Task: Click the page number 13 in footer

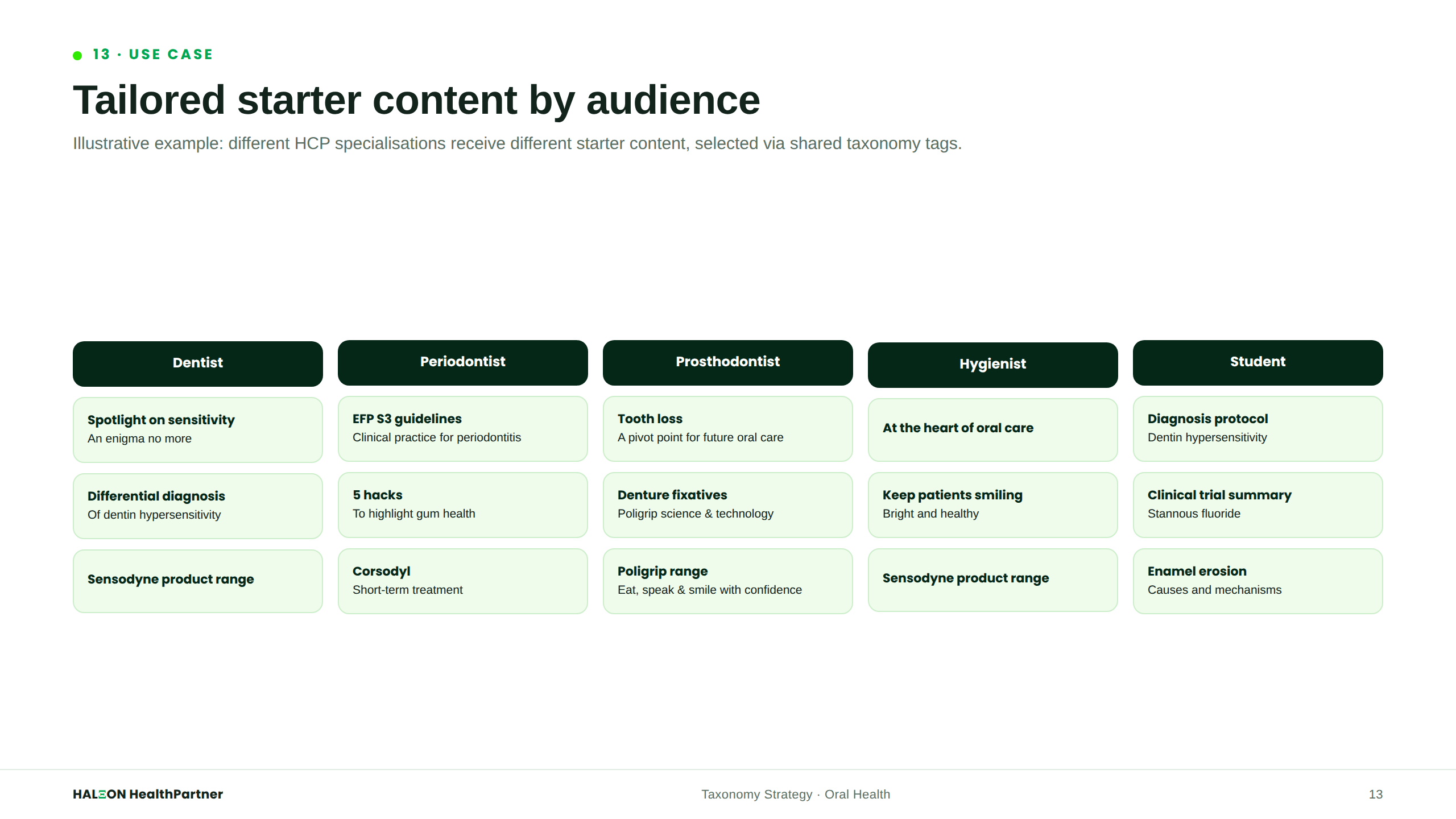Action: pyautogui.click(x=1375, y=794)
